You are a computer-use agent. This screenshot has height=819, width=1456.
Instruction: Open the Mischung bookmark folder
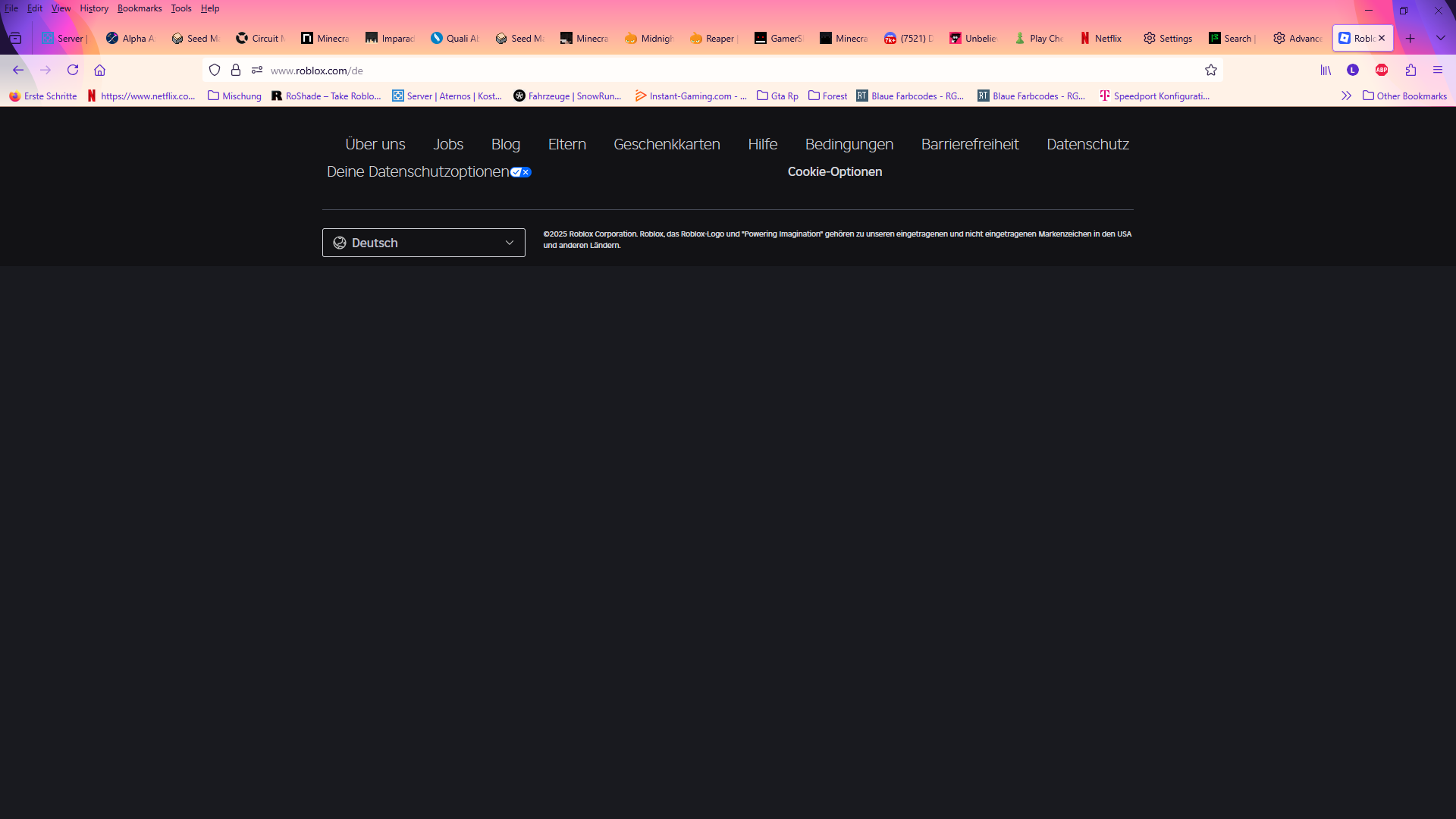tap(234, 96)
